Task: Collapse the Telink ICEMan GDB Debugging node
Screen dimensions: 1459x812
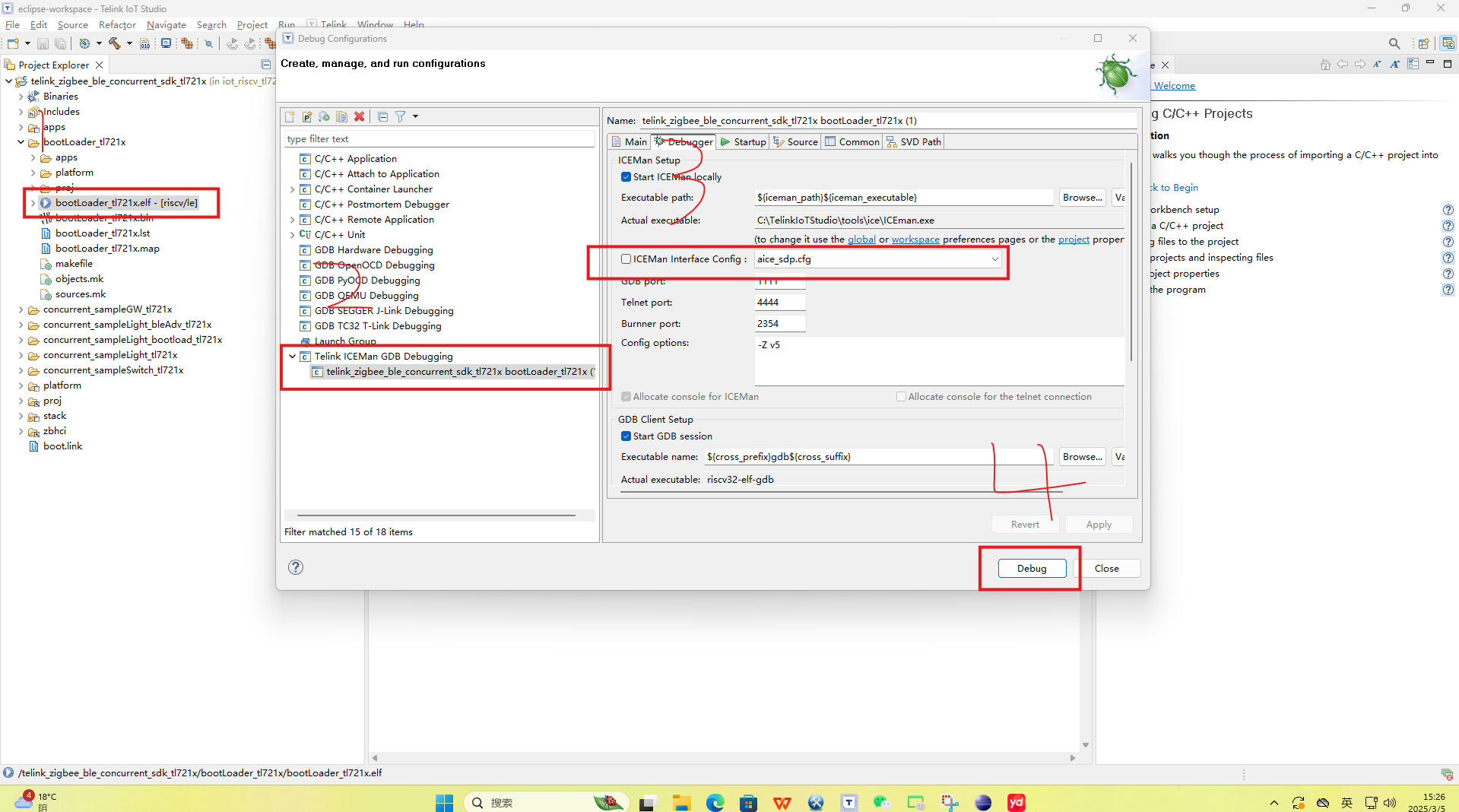Action: click(292, 357)
